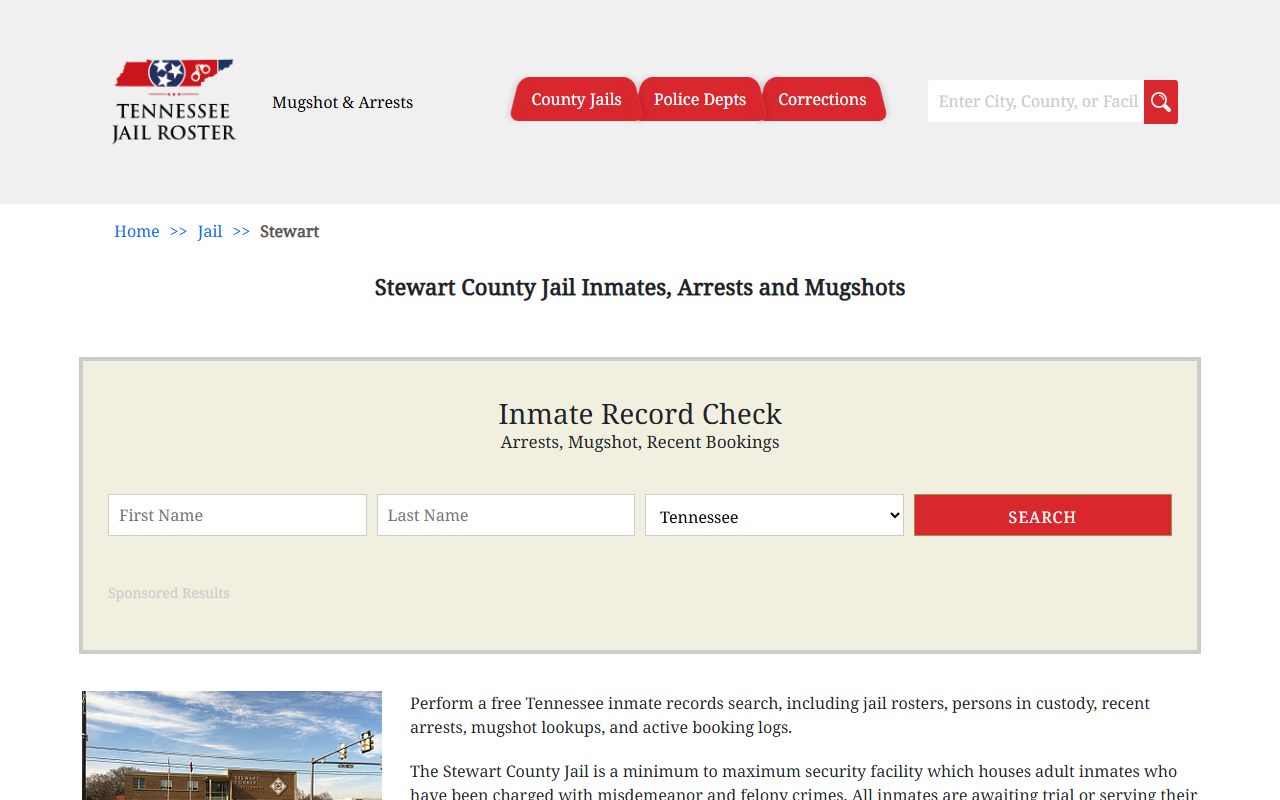This screenshot has width=1280, height=800.
Task: Click the paragraph starting 'Perform a free Tennessee'
Action: [x=780, y=715]
